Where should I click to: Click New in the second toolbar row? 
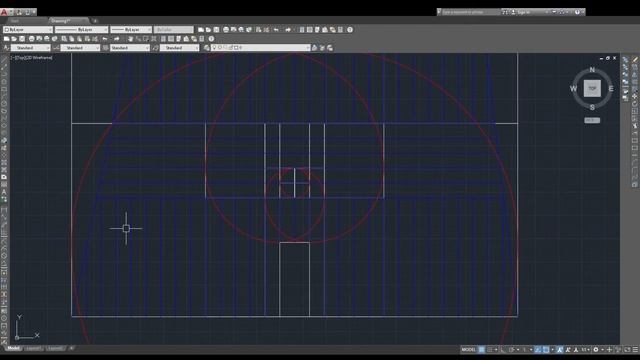click(6, 39)
